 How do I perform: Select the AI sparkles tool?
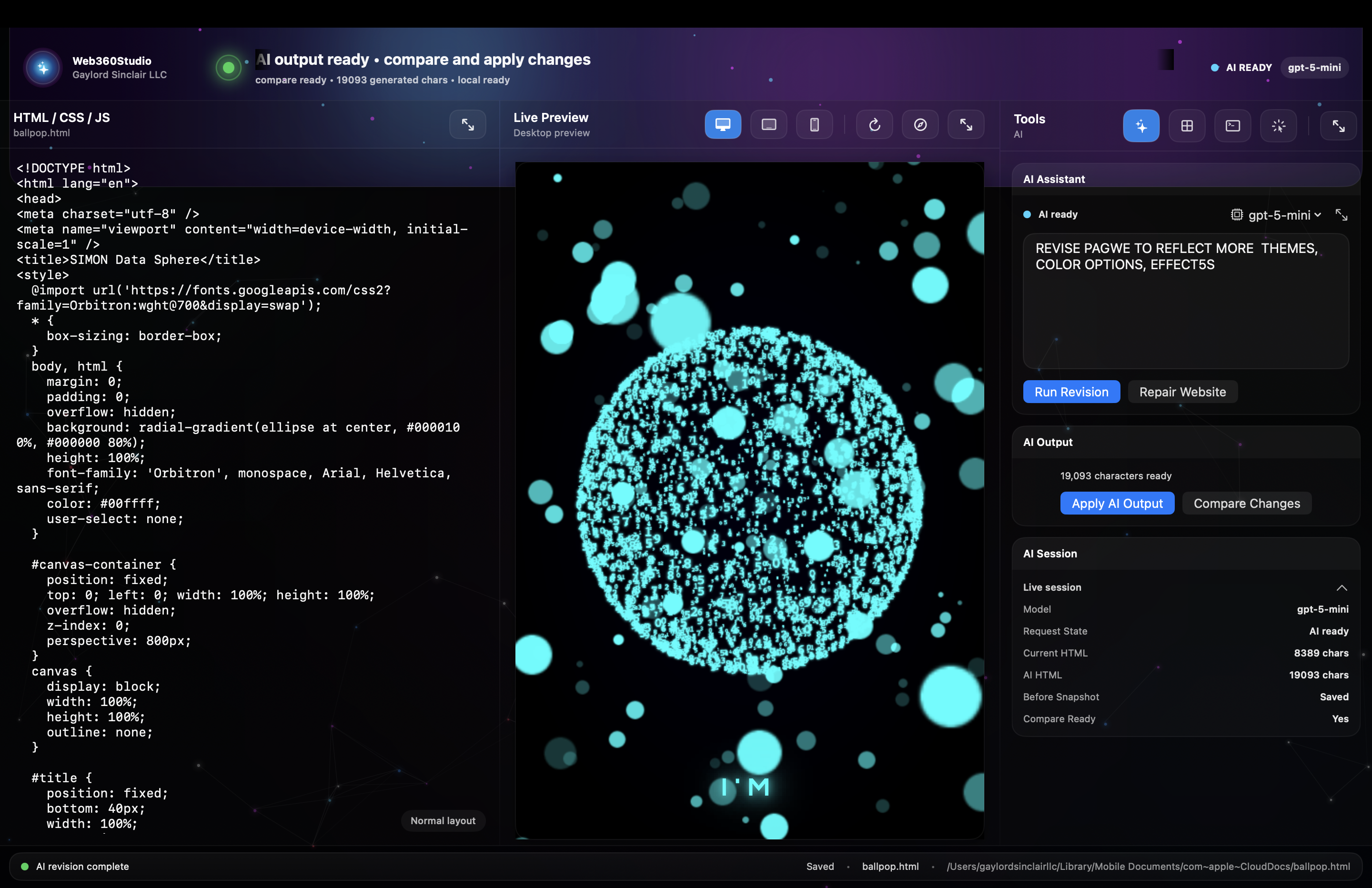pyautogui.click(x=1141, y=125)
